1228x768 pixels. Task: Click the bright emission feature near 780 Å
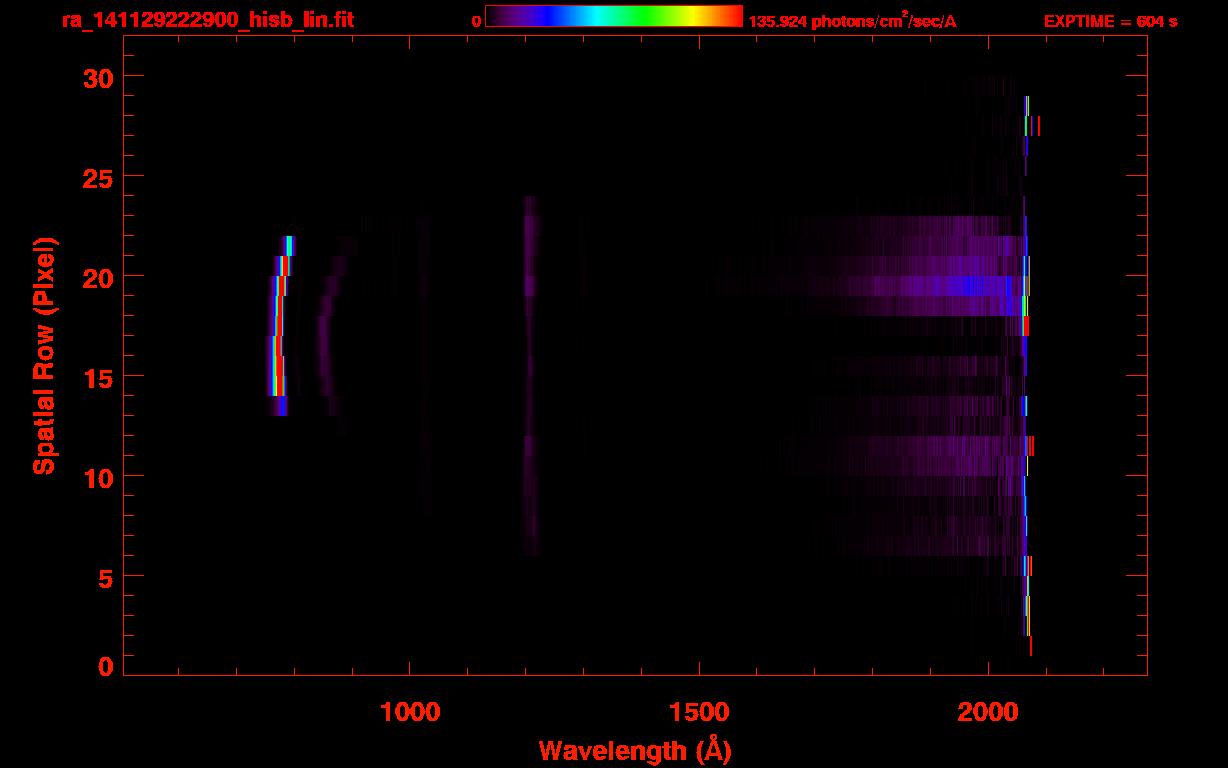[x=279, y=326]
